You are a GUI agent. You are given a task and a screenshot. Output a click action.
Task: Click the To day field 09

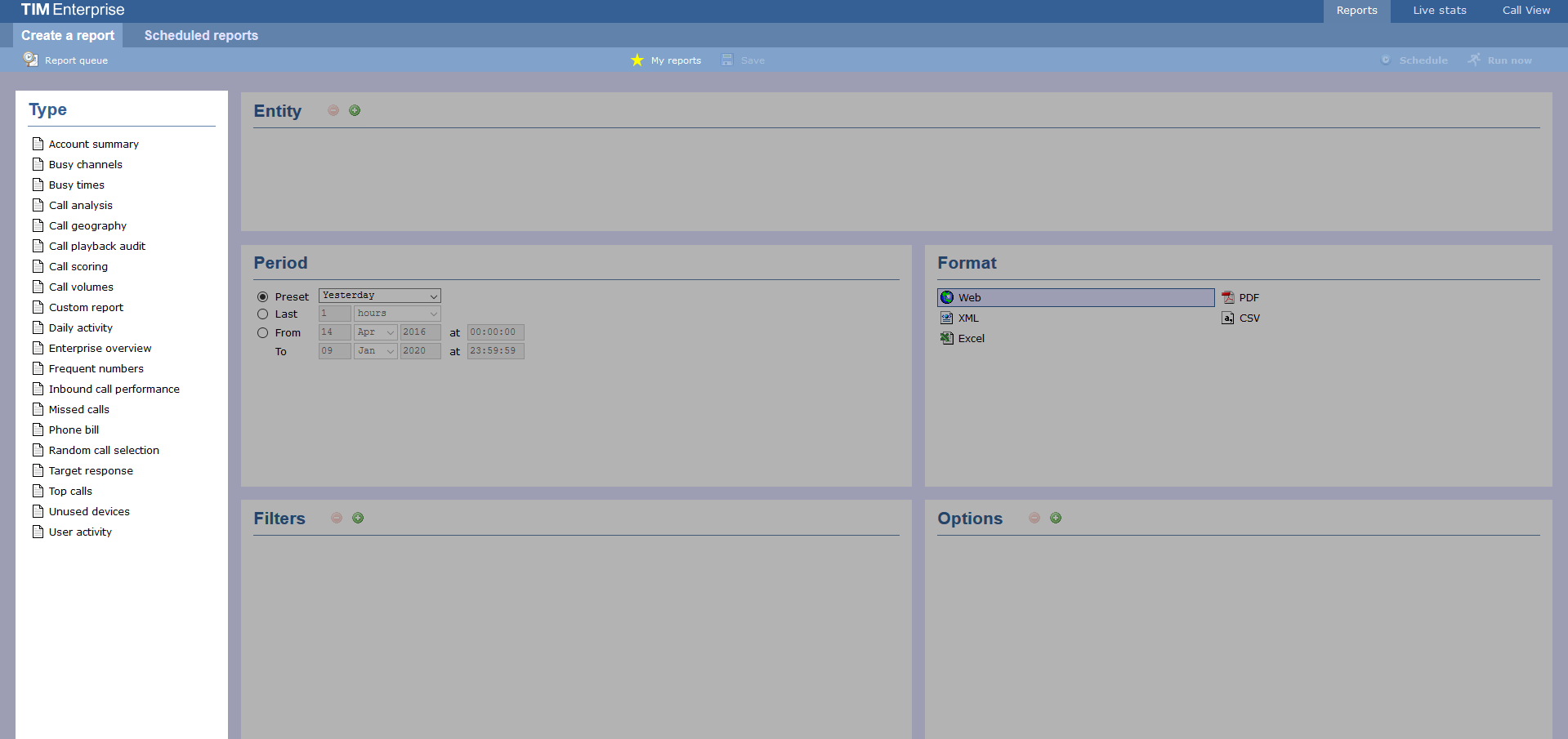point(335,351)
